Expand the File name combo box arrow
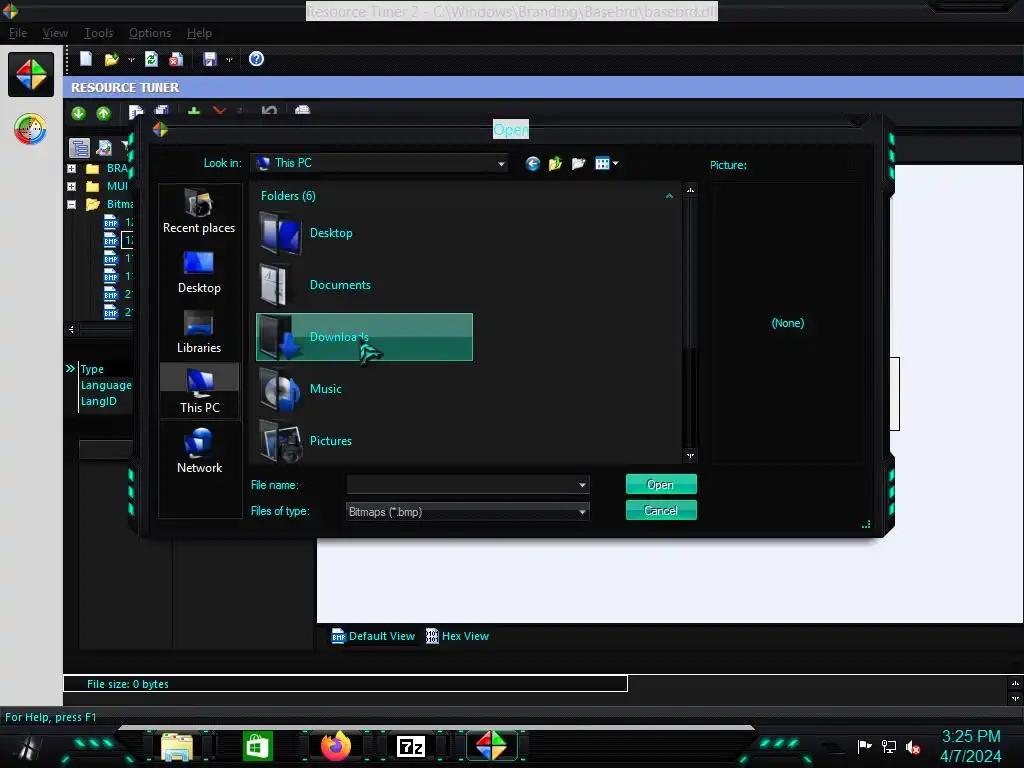 click(582, 485)
